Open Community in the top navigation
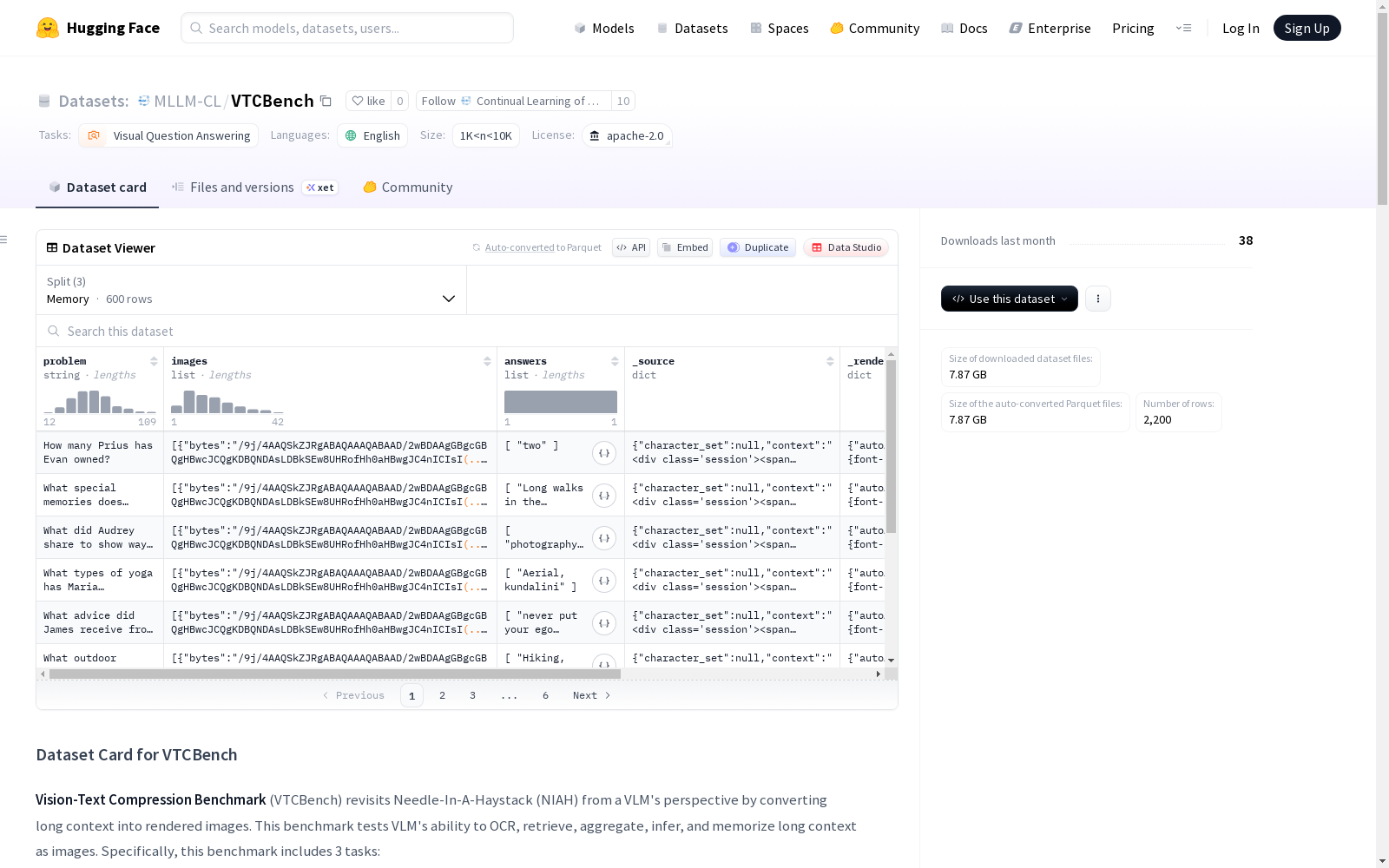 tap(875, 28)
